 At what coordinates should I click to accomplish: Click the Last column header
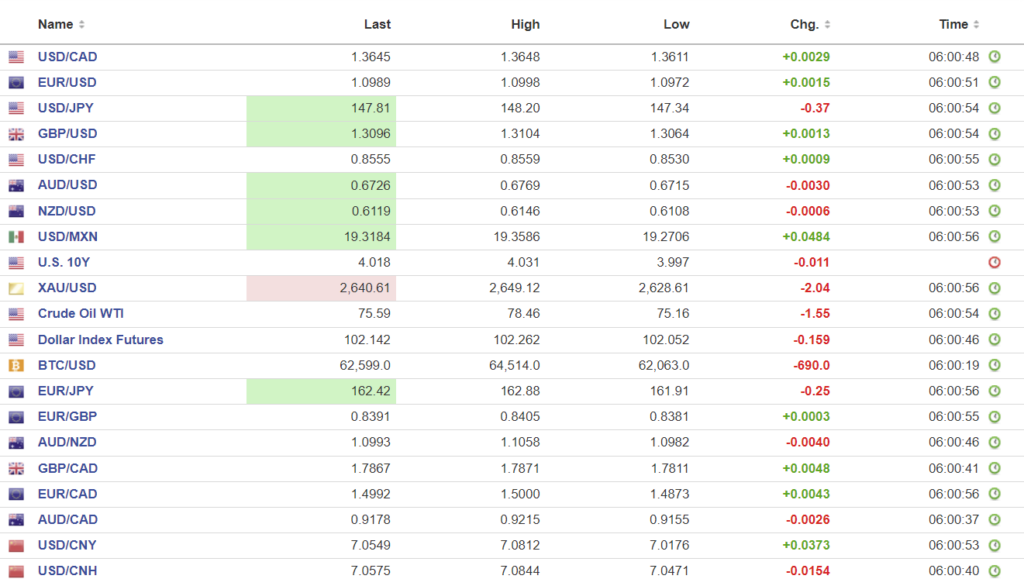[377, 24]
